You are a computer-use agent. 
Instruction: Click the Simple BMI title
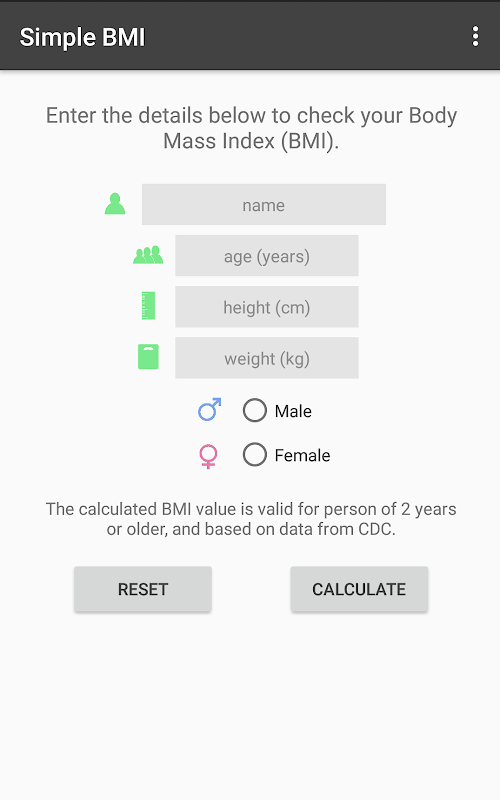click(82, 37)
